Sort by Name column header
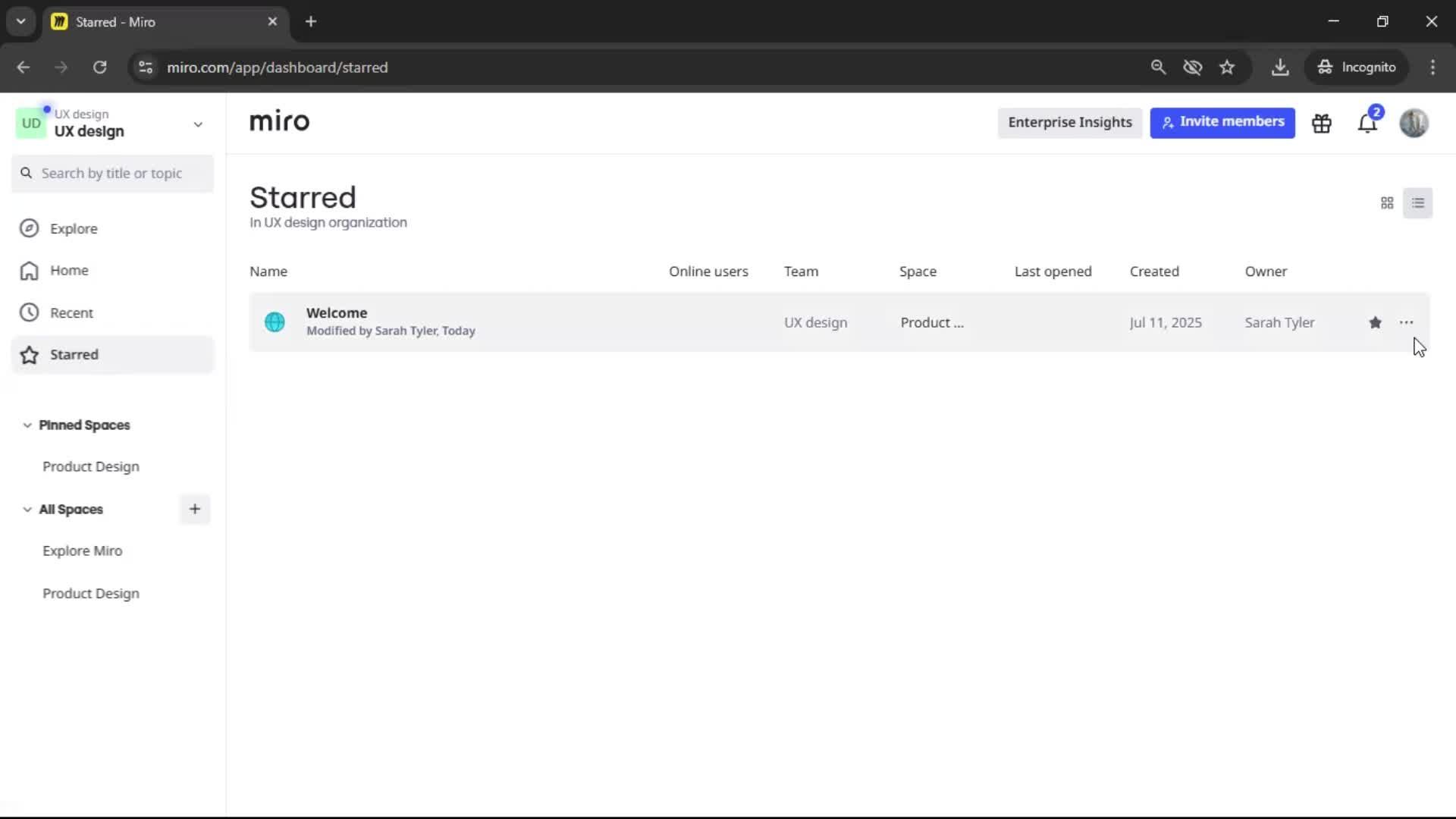The width and height of the screenshot is (1456, 819). coord(268,271)
